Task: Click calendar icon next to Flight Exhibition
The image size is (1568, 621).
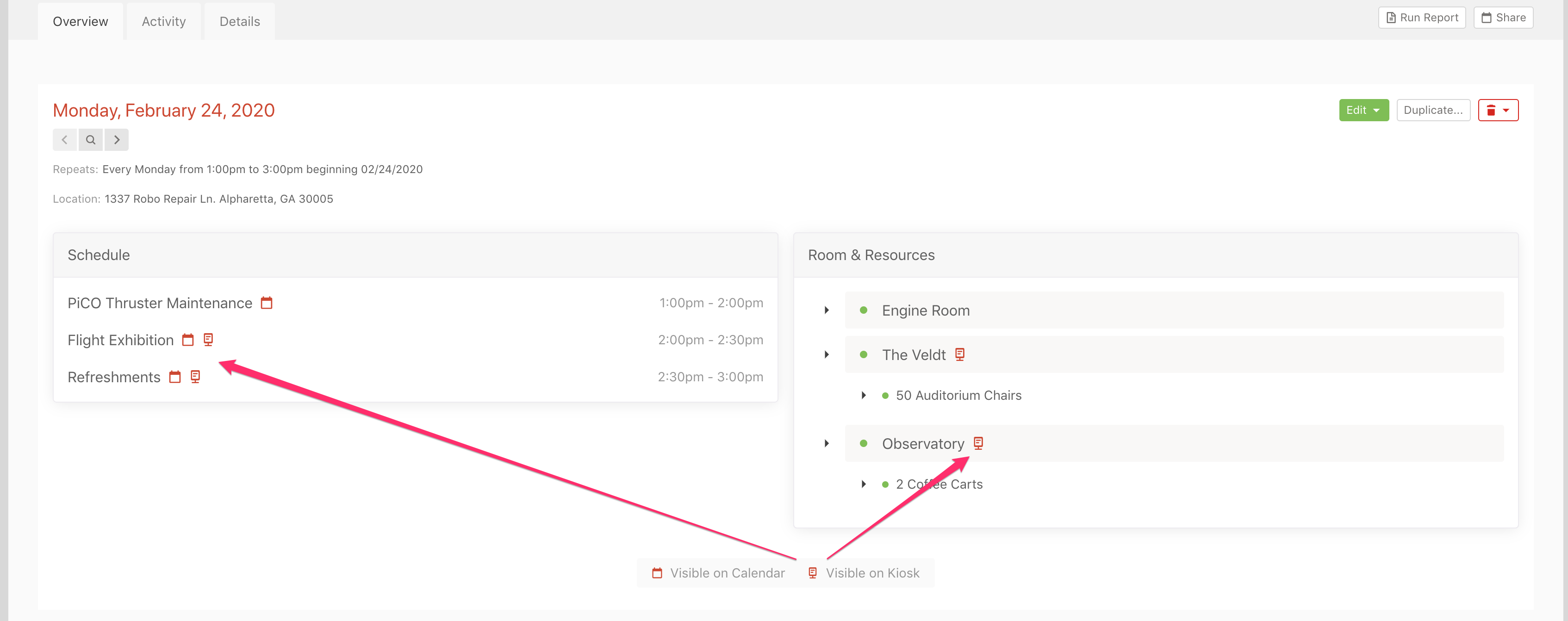Action: tap(188, 340)
